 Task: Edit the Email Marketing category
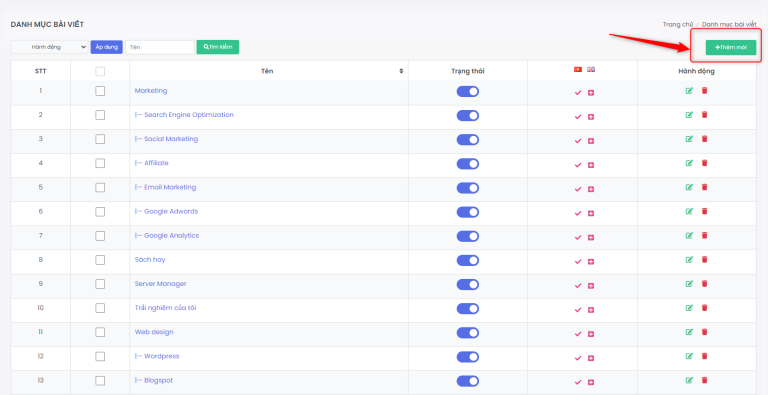pyautogui.click(x=689, y=187)
